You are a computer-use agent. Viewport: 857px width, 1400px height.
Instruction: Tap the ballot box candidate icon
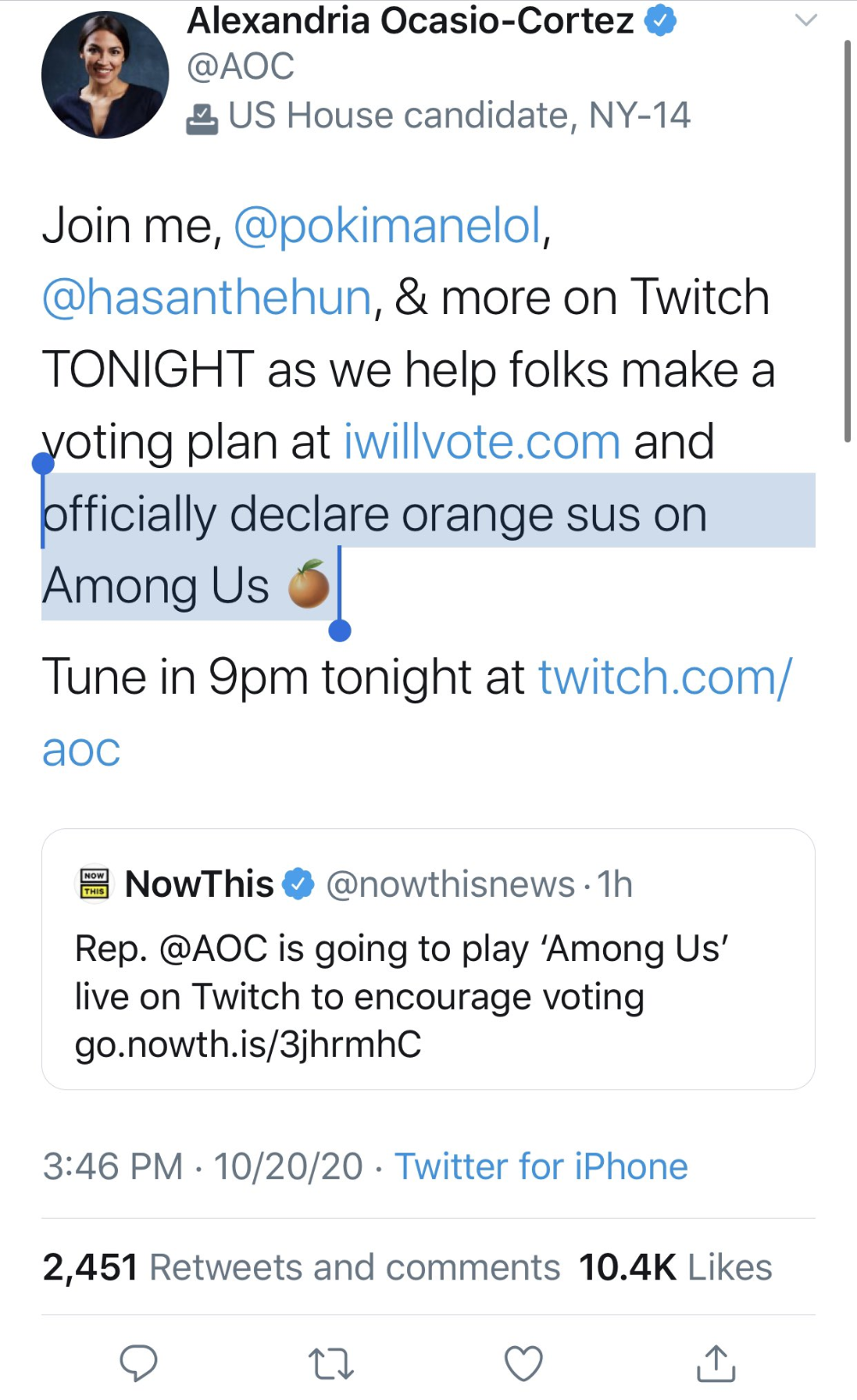pos(202,118)
